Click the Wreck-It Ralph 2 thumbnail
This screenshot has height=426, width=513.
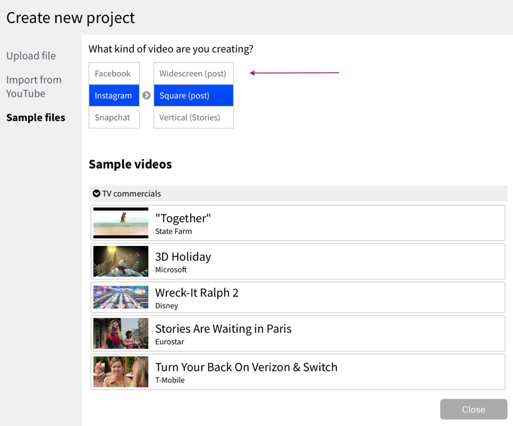coord(121,297)
